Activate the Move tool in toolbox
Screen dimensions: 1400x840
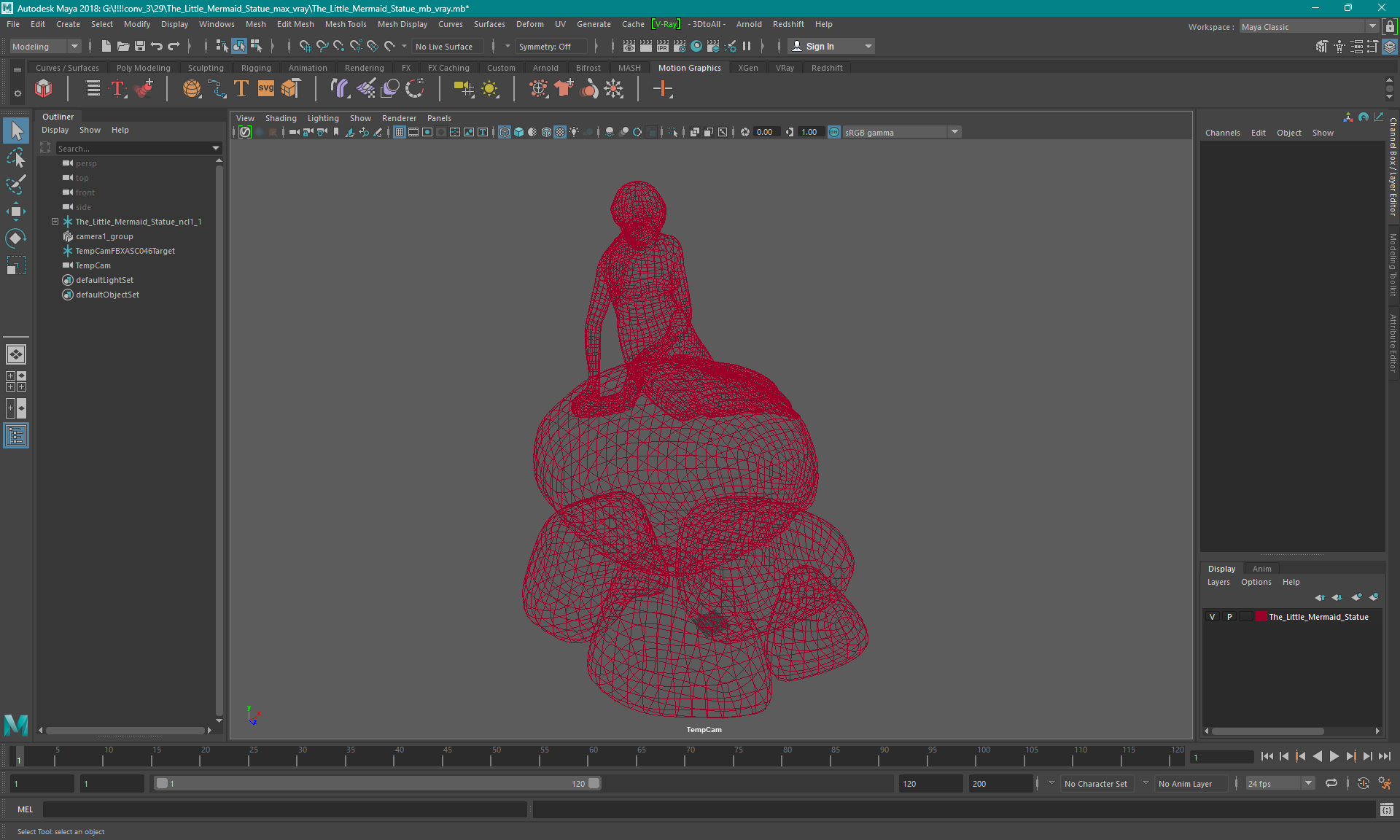click(16, 211)
